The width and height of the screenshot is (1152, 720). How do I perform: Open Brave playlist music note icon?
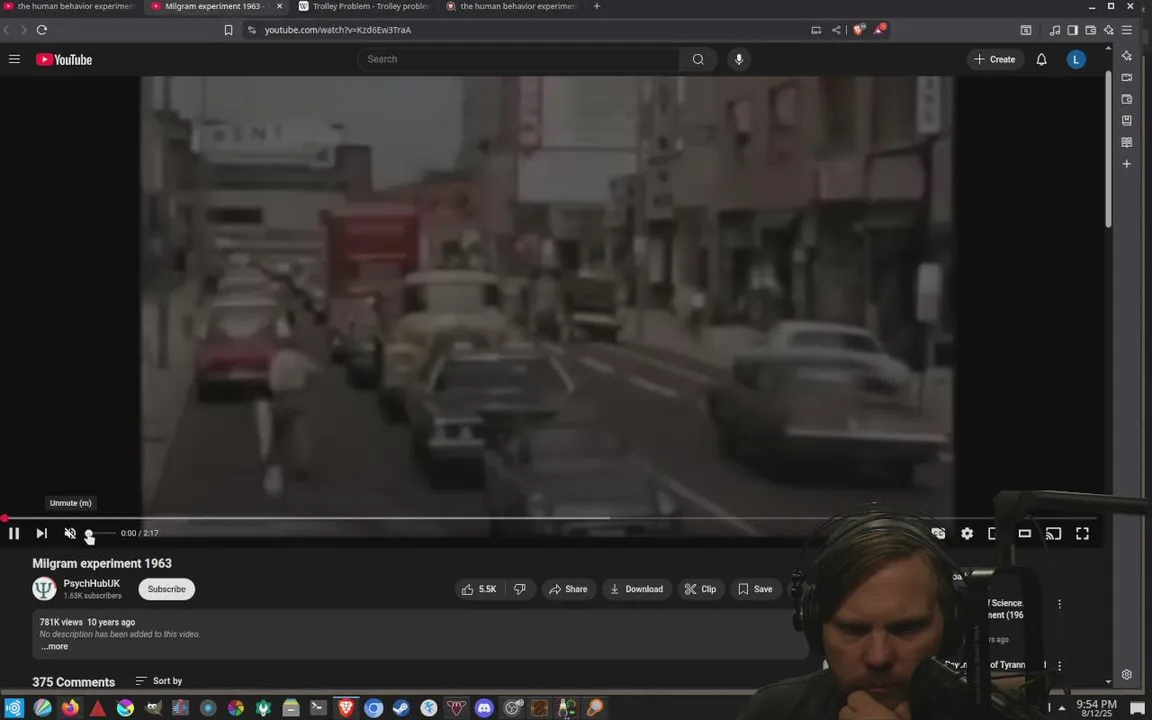1055,30
